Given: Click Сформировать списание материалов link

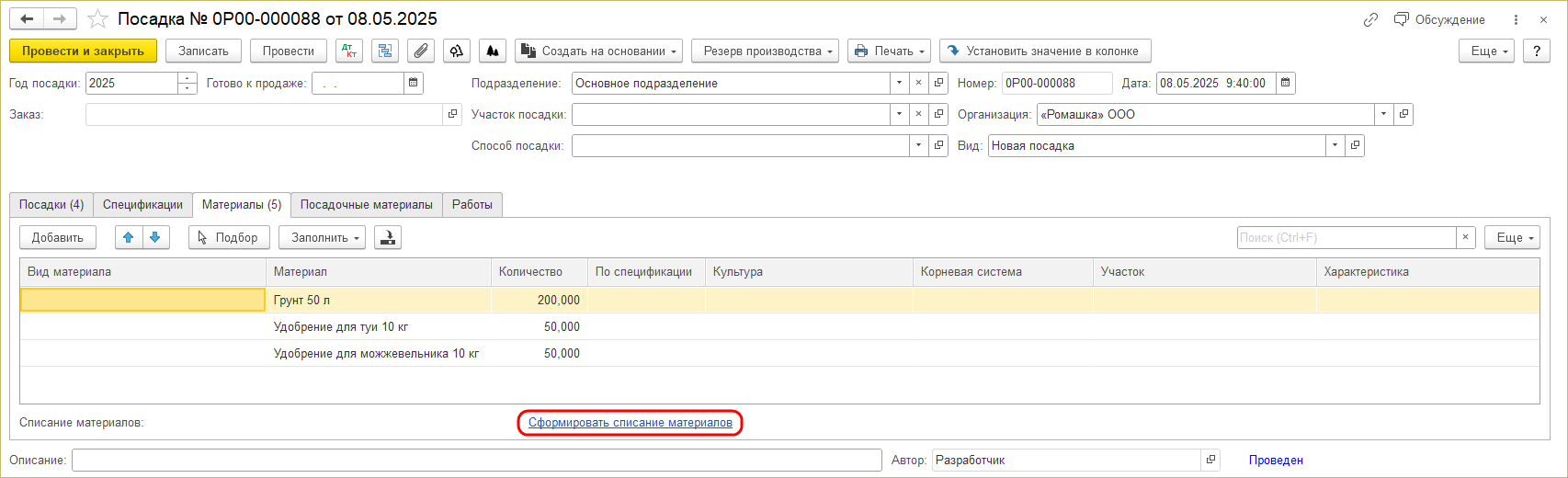Looking at the screenshot, I should click(631, 423).
